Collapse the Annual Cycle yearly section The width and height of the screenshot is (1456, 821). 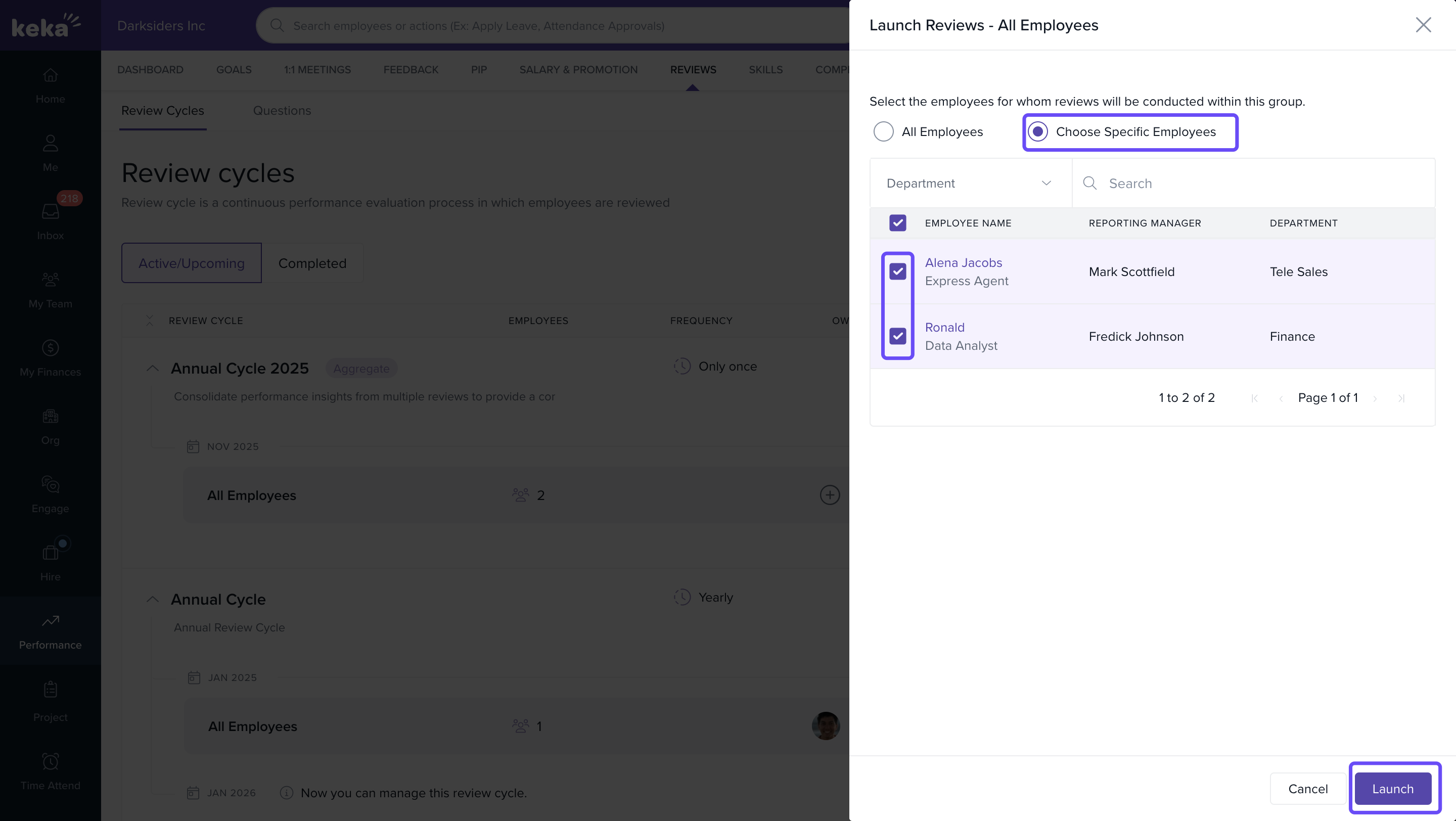coord(153,600)
